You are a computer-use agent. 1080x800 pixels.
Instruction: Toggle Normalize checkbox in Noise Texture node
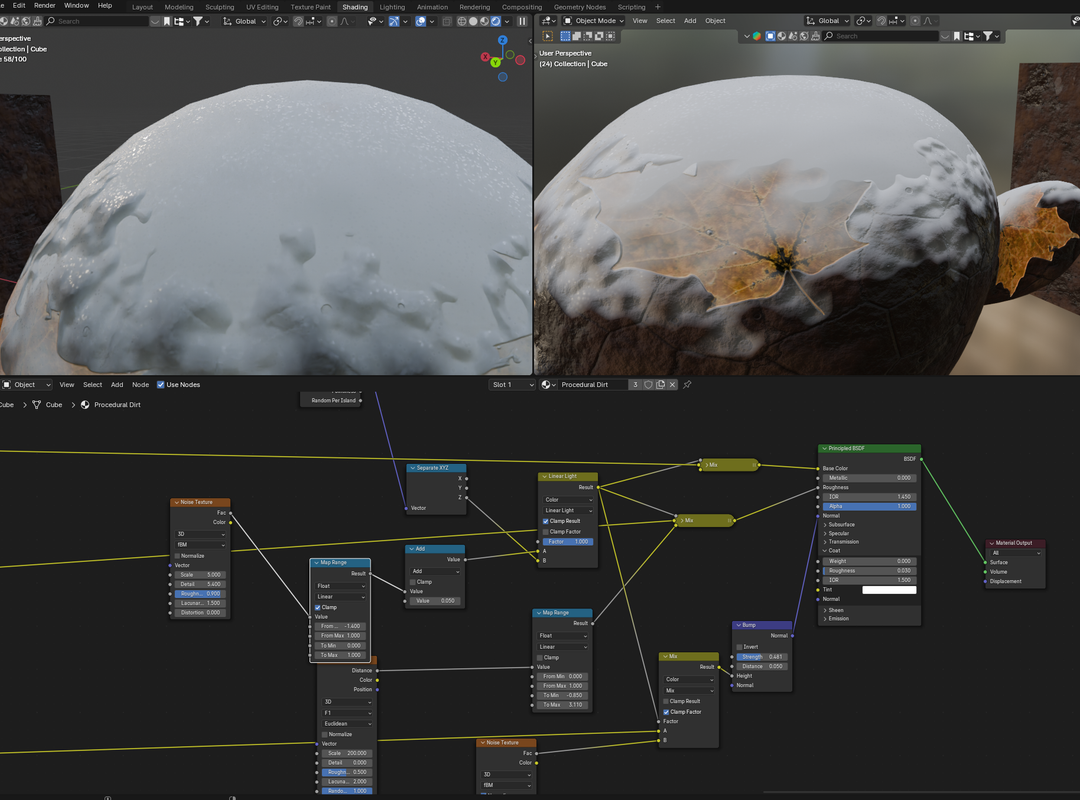177,555
